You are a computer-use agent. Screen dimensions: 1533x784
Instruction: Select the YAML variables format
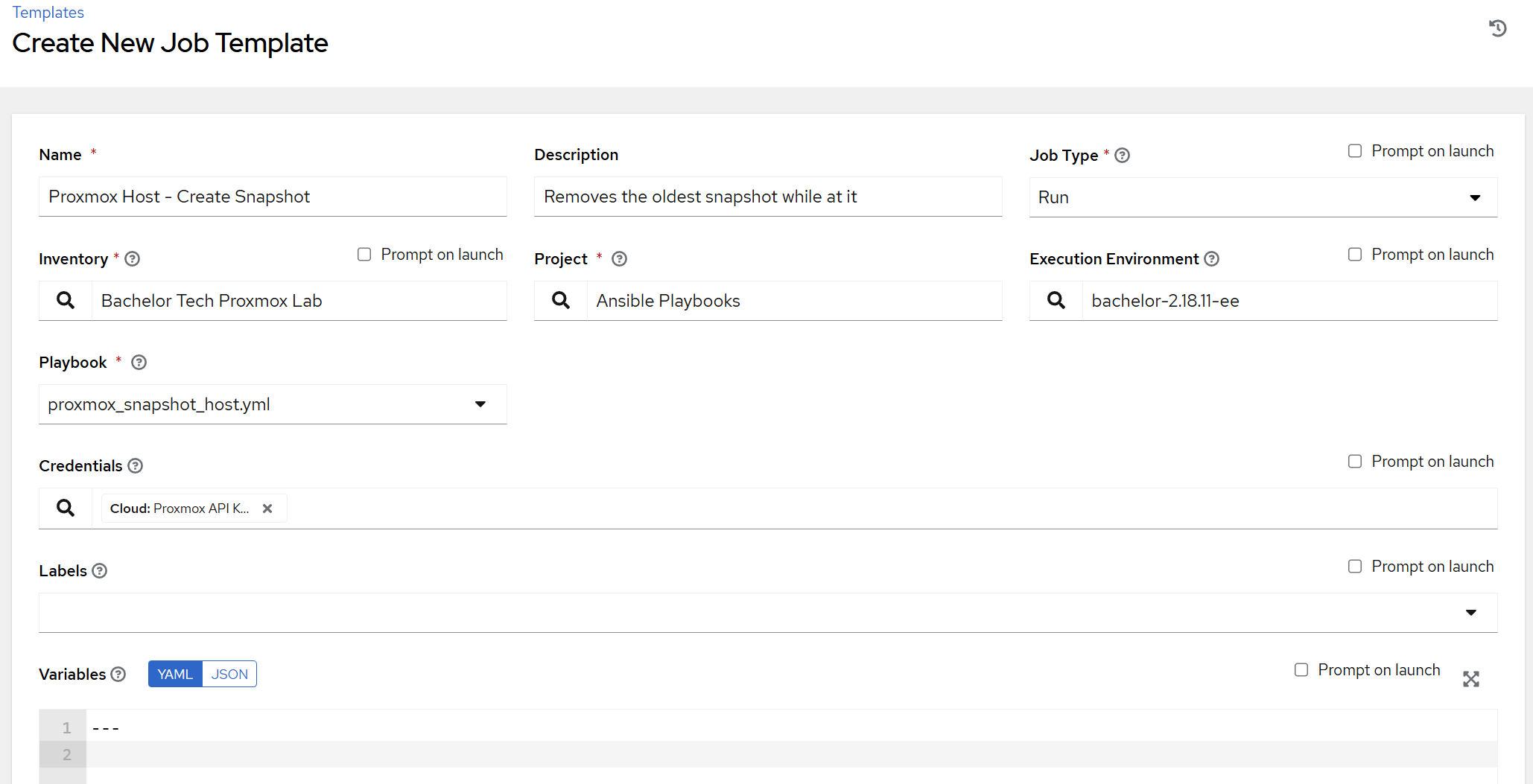(175, 675)
